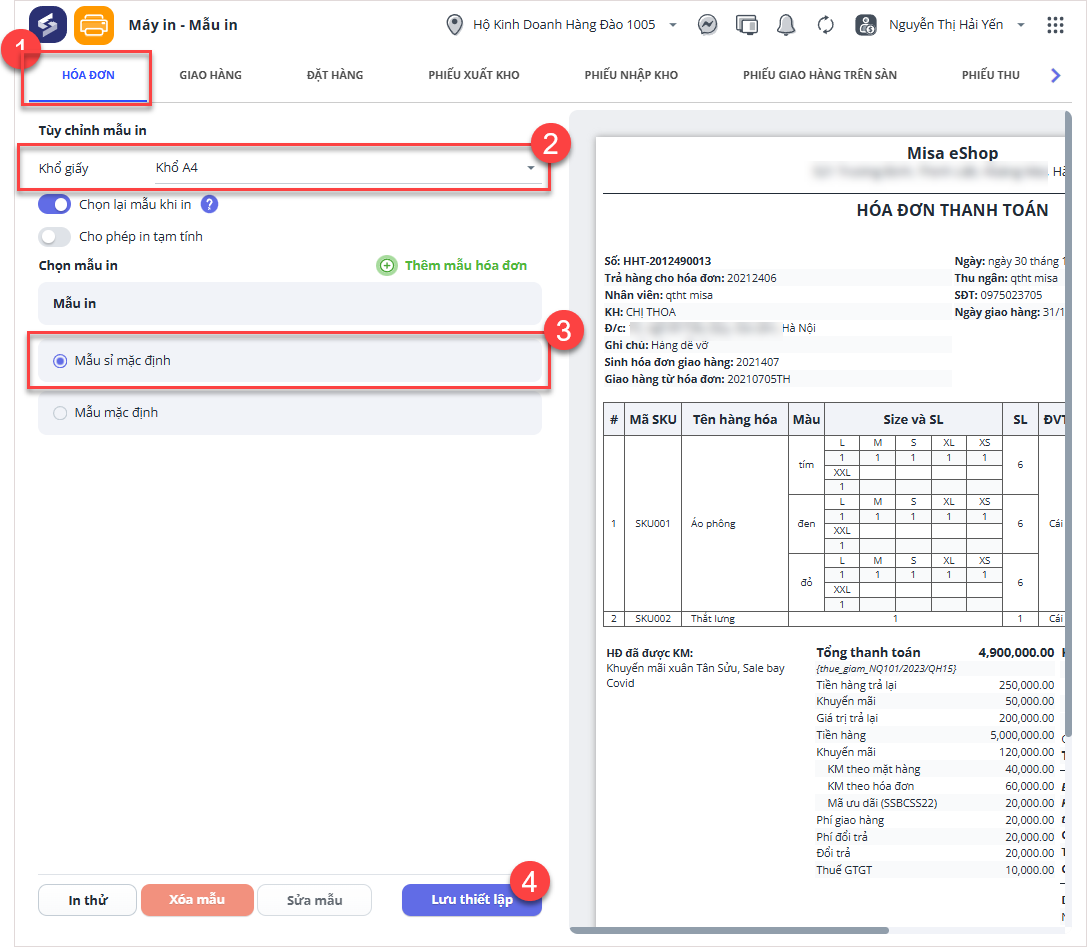The width and height of the screenshot is (1087, 947).
Task: Click the Mã ưu đãi (SSBCSS22) row
Action: pyautogui.click(x=935, y=803)
